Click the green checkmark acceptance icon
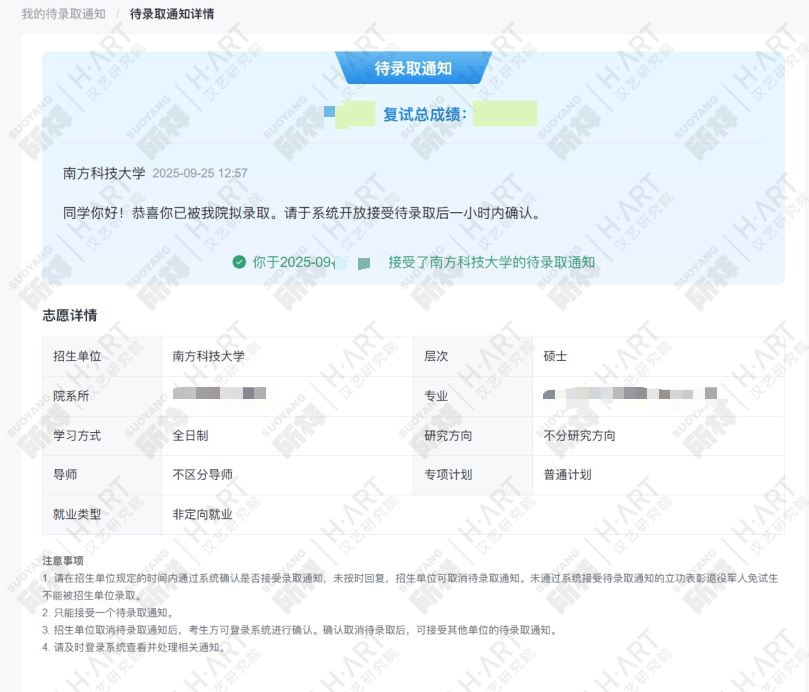The image size is (809, 692). pos(239,262)
